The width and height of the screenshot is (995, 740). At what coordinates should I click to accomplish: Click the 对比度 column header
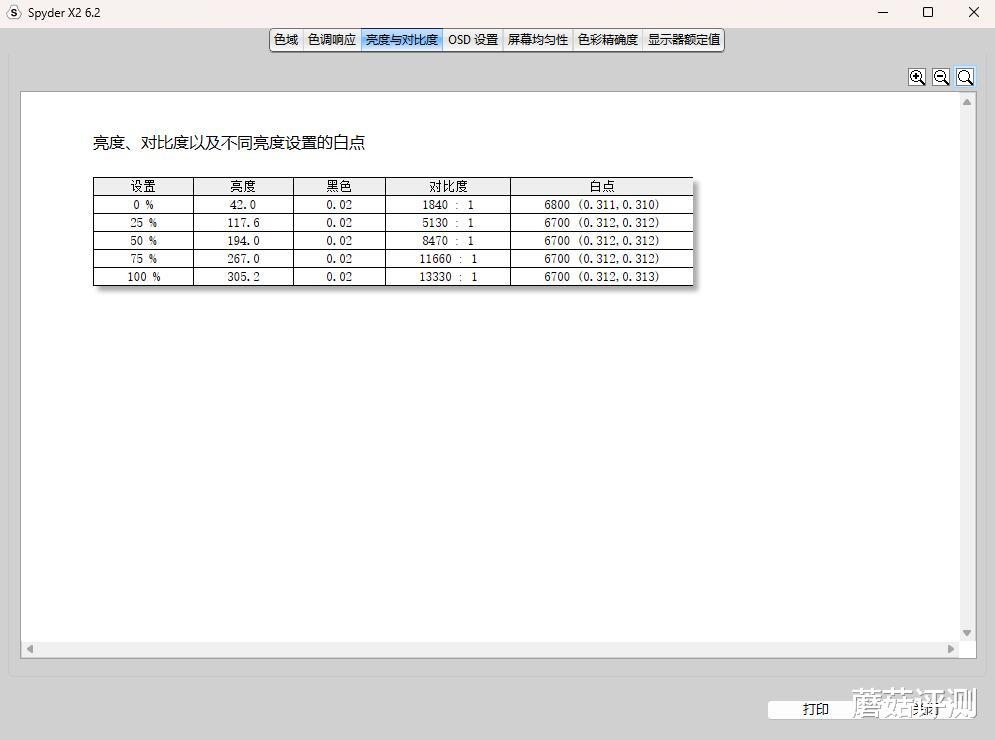point(448,186)
